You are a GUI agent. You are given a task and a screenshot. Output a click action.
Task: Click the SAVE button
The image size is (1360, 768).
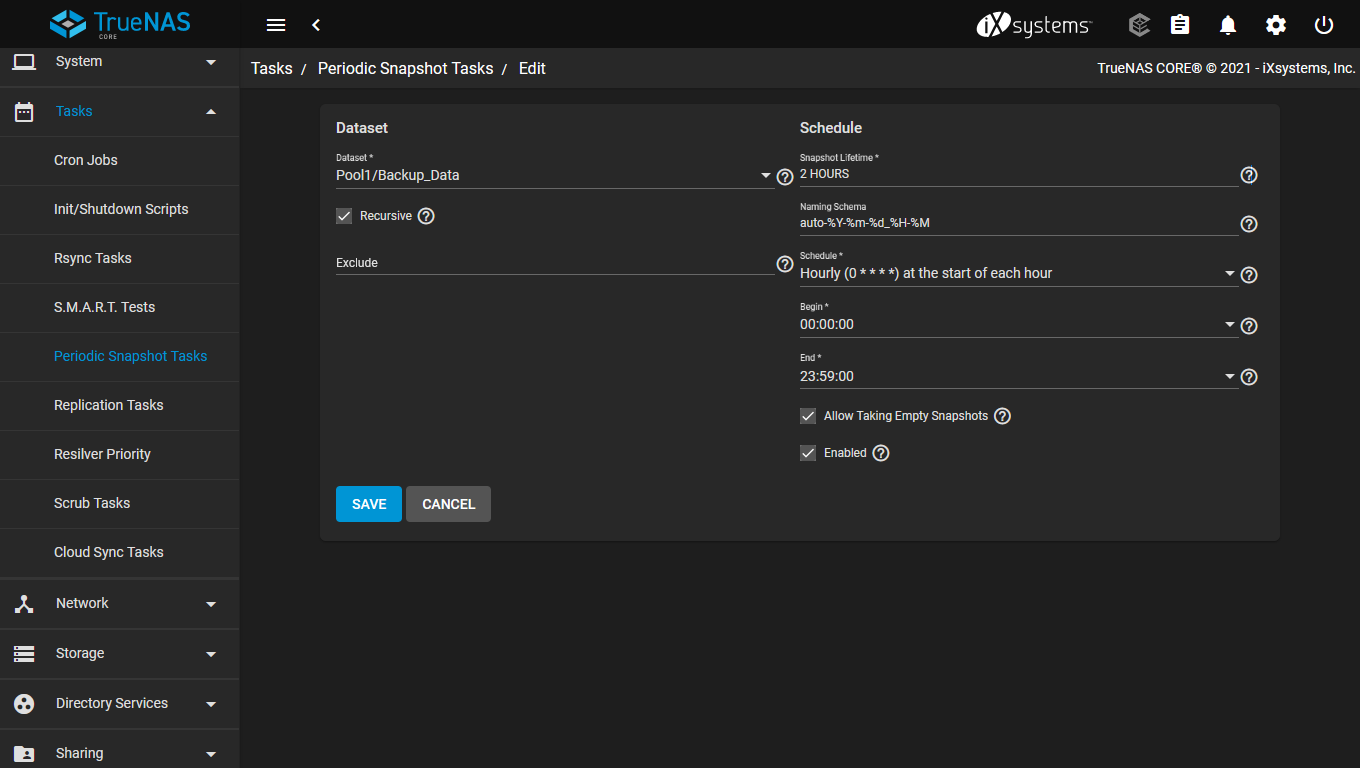pyautogui.click(x=368, y=504)
